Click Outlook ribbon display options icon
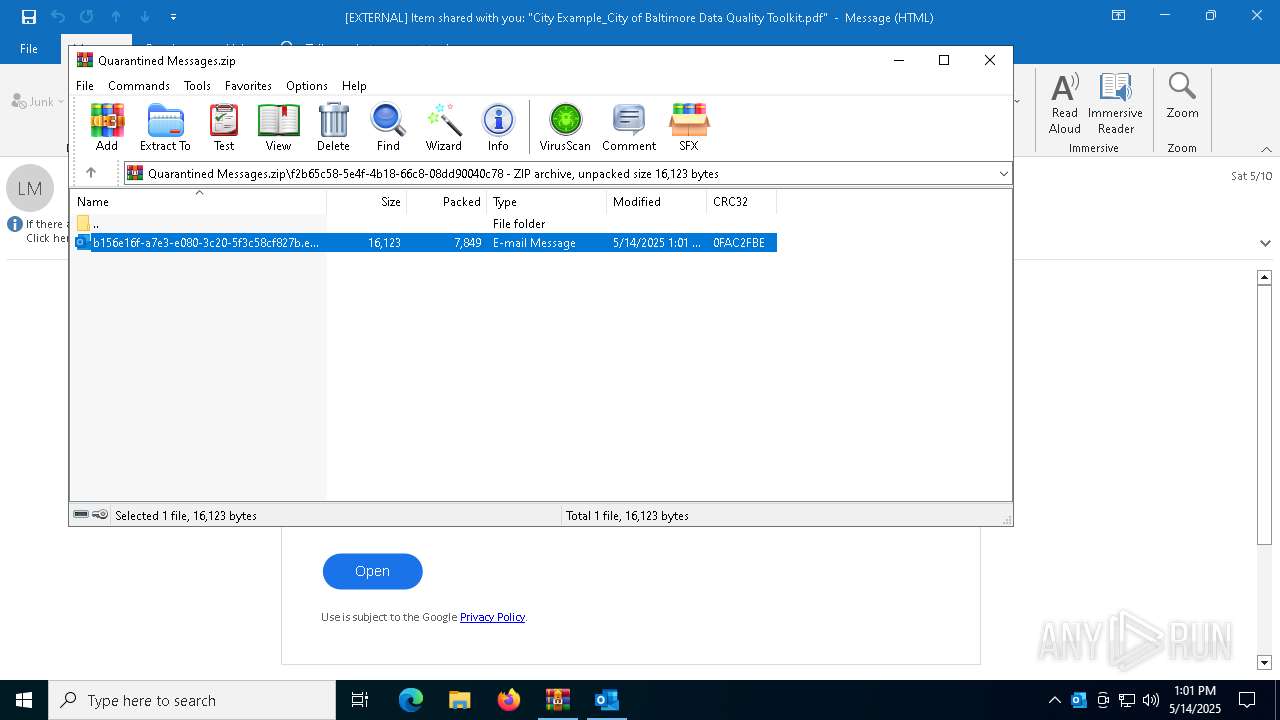Image resolution: width=1280 pixels, height=720 pixels. 1119,16
